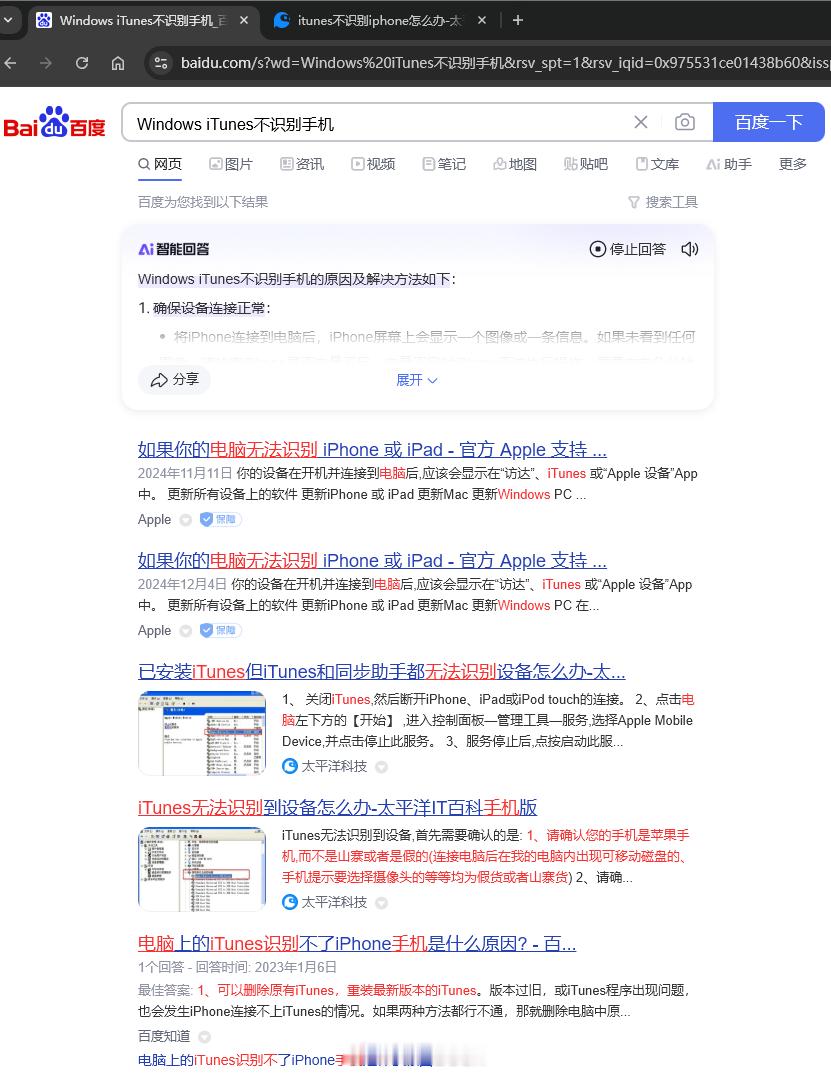This screenshot has width=831, height=1074.
Task: Open the AI 助手 tab
Action: (729, 164)
